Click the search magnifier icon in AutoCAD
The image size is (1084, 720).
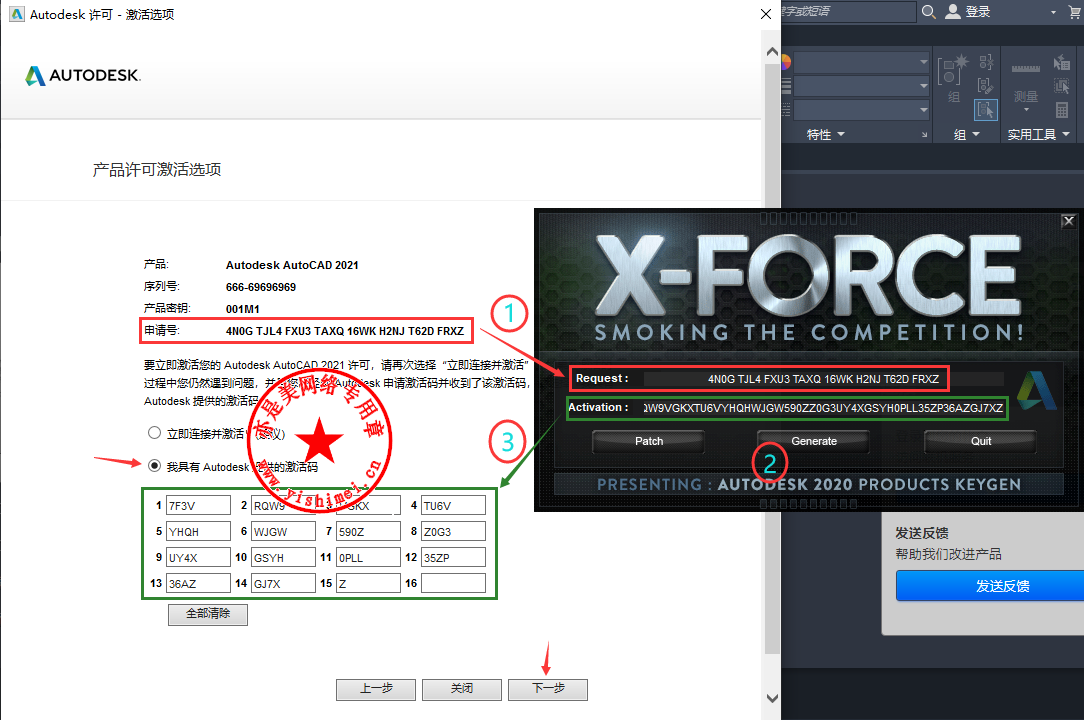(928, 12)
